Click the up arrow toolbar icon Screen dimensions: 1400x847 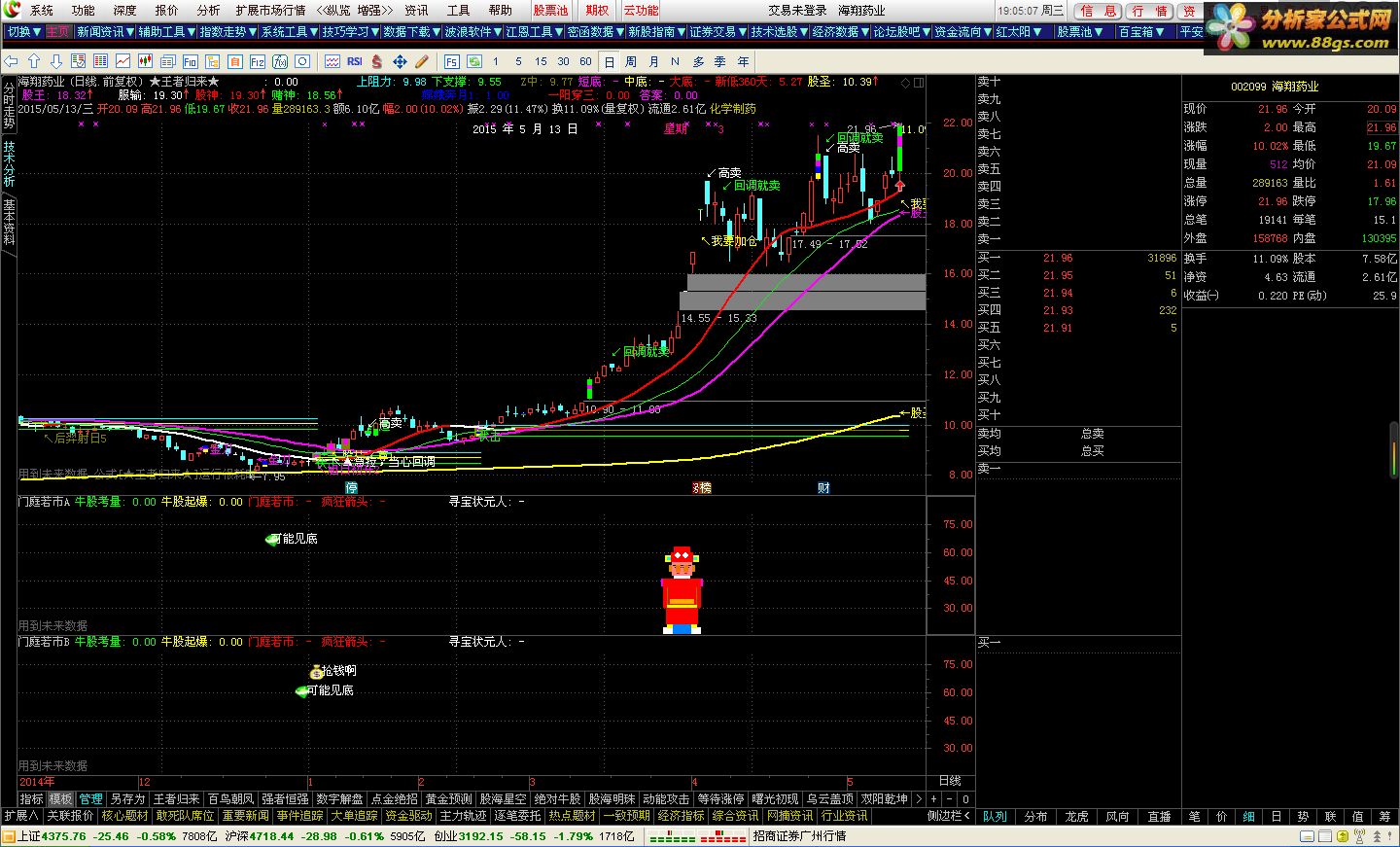pyautogui.click(x=34, y=61)
